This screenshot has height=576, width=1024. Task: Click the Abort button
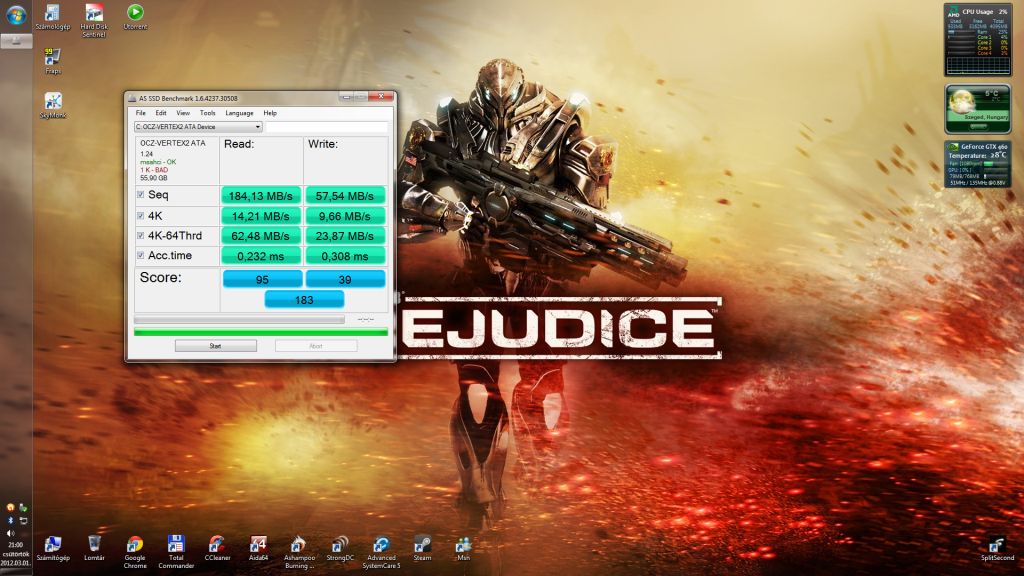point(316,345)
